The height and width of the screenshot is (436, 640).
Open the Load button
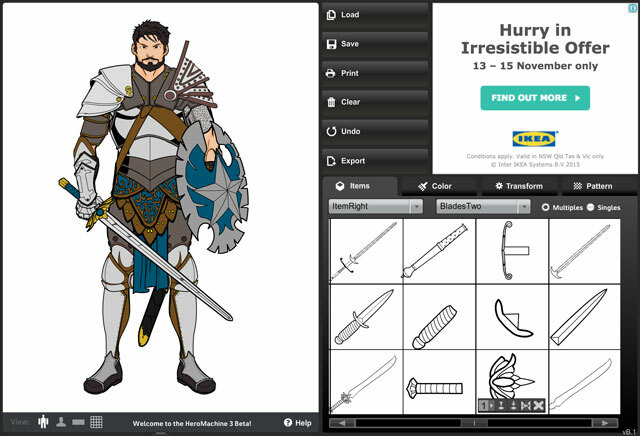tap(375, 15)
